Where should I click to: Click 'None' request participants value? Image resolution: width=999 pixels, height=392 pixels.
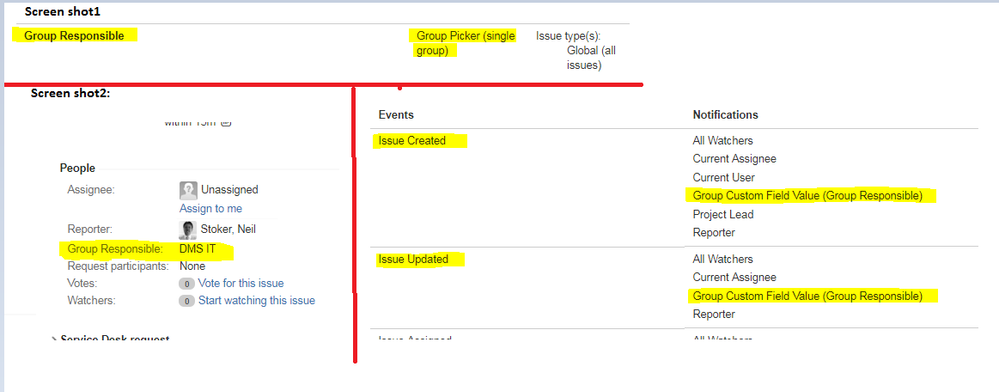click(192, 266)
